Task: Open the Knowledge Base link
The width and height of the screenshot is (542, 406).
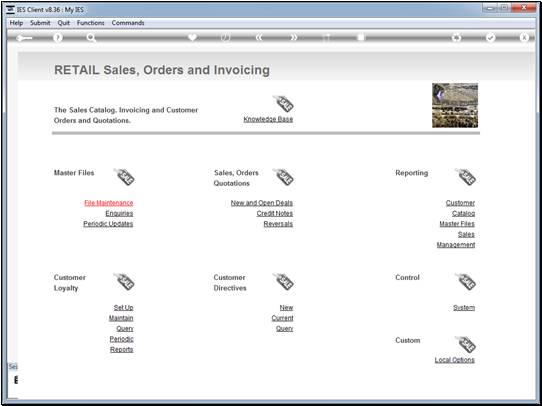Action: [268, 119]
